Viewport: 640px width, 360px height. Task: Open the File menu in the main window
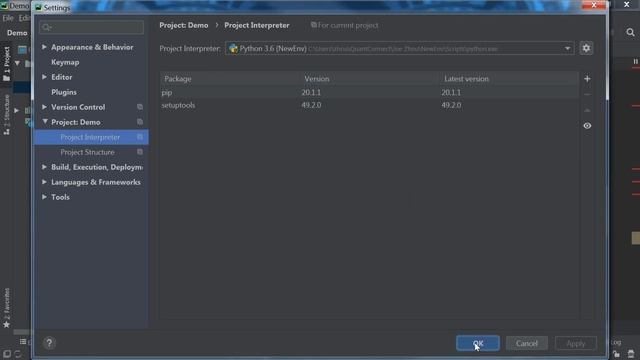[8, 18]
